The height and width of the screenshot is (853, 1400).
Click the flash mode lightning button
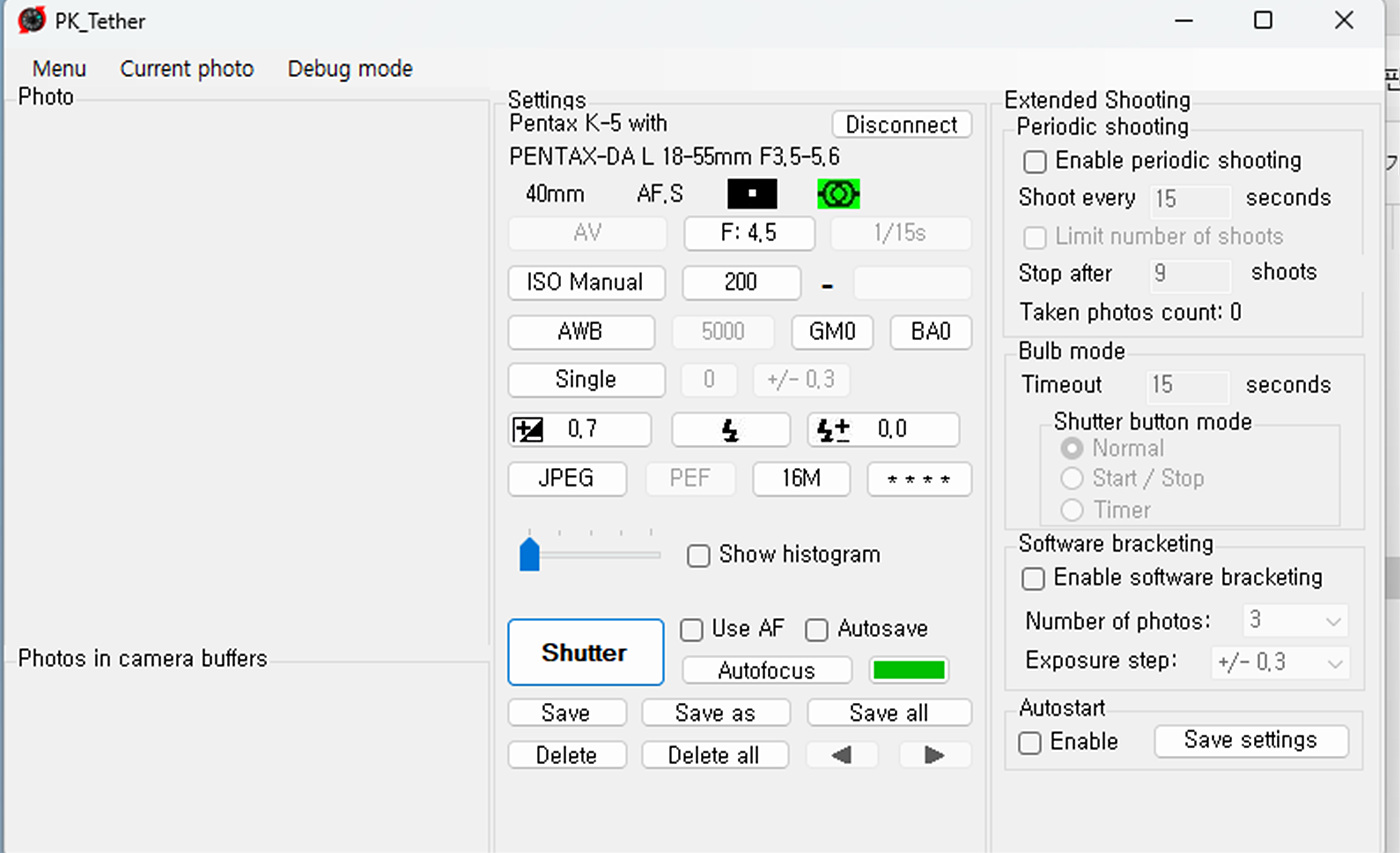pyautogui.click(x=731, y=430)
